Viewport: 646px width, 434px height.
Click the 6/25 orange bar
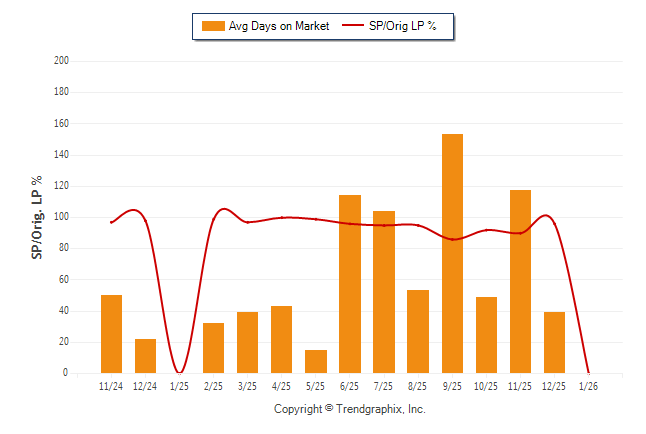coord(349,284)
